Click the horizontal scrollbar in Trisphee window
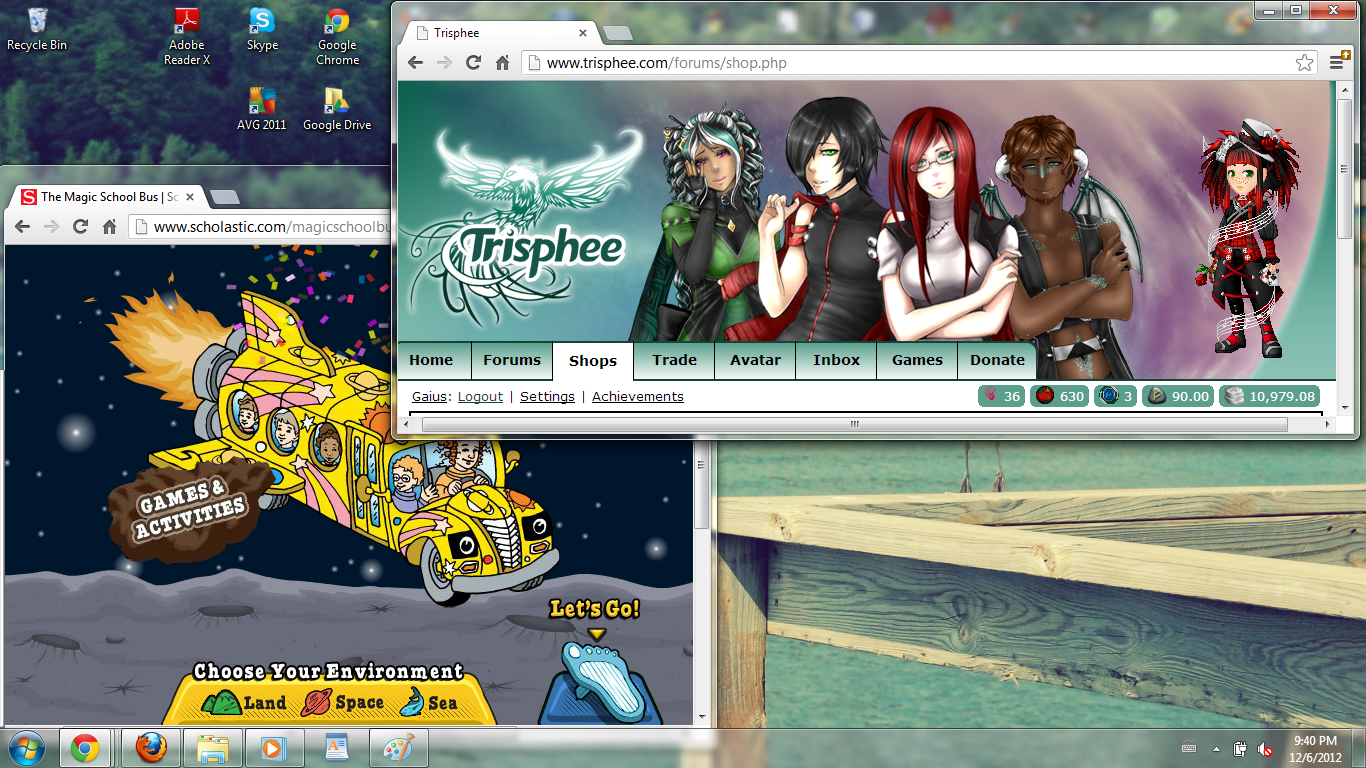The height and width of the screenshot is (768, 1366). pos(853,424)
